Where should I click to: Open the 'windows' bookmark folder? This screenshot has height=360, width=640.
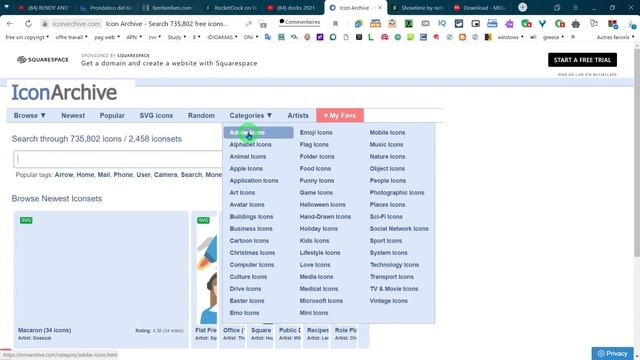pyautogui.click(x=510, y=37)
